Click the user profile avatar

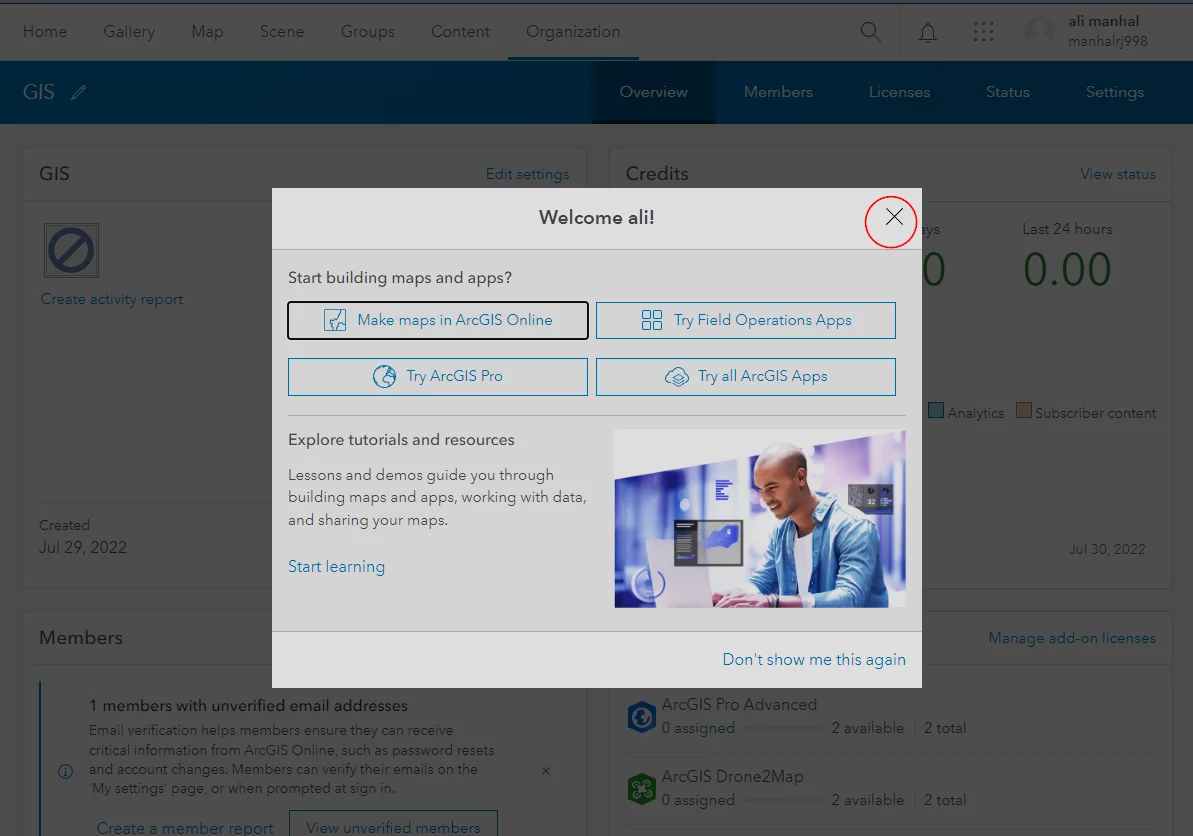point(1039,31)
